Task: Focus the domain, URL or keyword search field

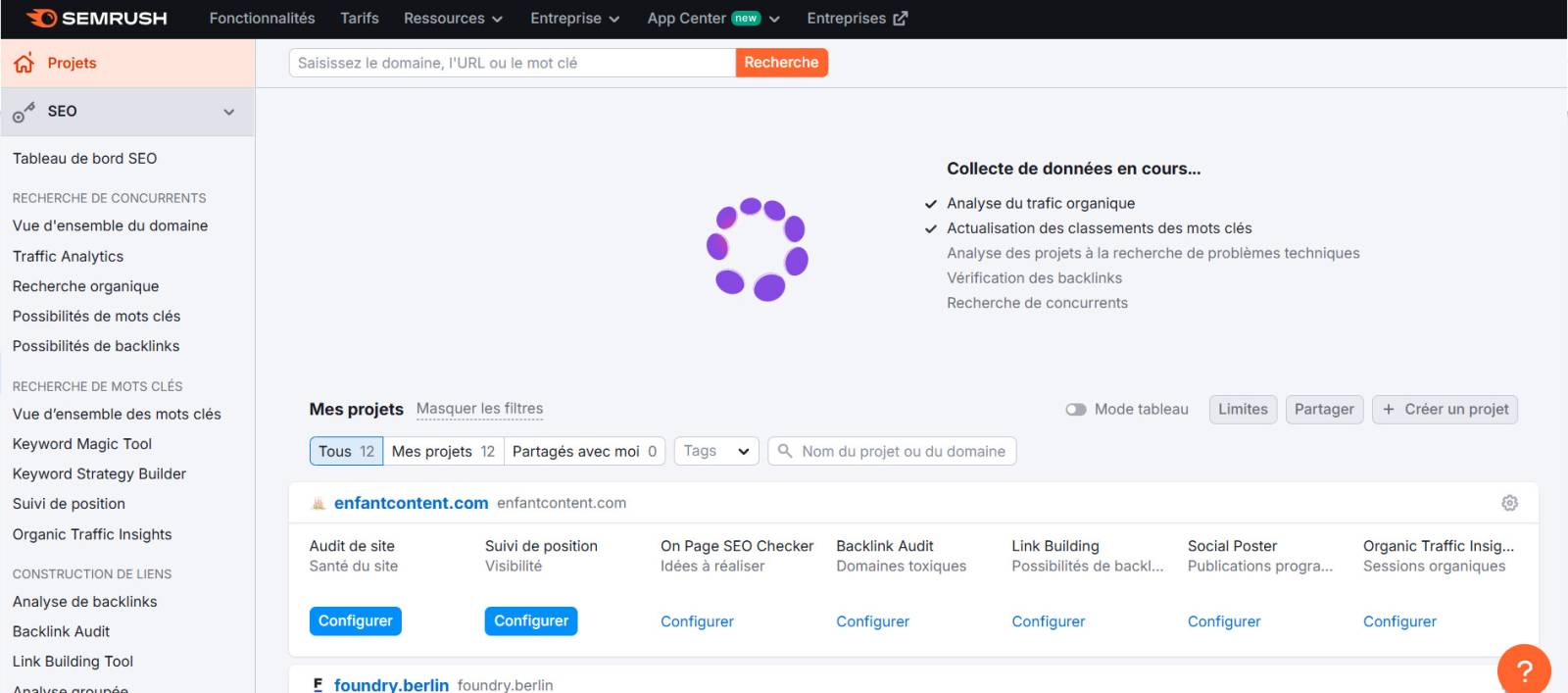Action: pyautogui.click(x=512, y=63)
